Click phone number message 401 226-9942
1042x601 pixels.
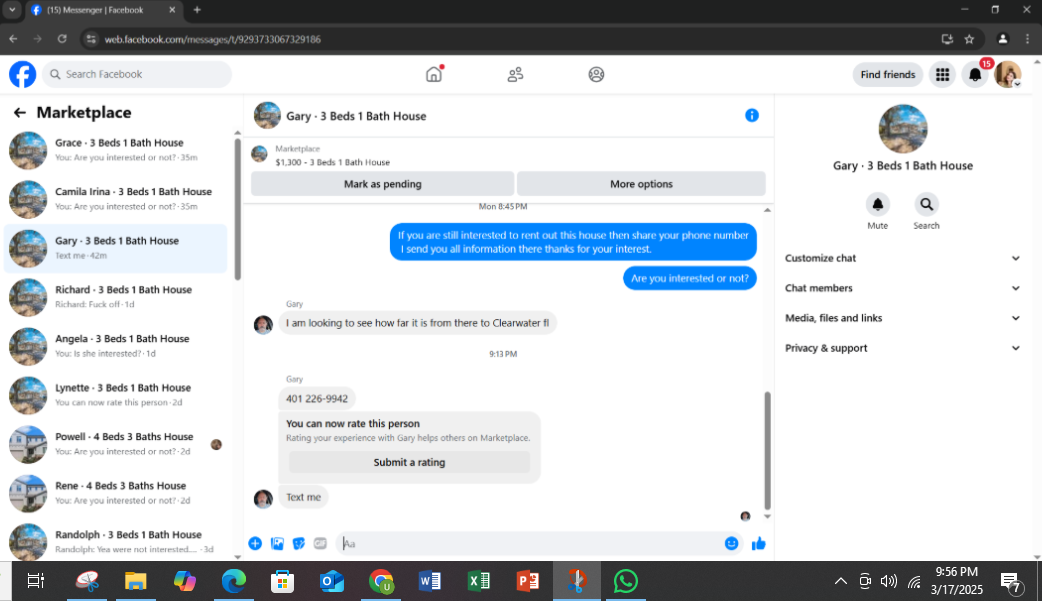pyautogui.click(x=317, y=399)
